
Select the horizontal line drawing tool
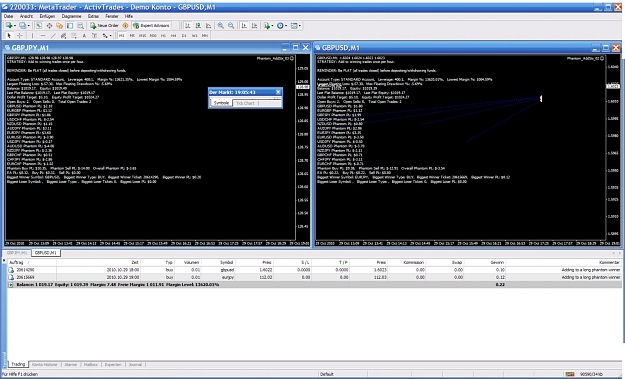click(x=43, y=35)
